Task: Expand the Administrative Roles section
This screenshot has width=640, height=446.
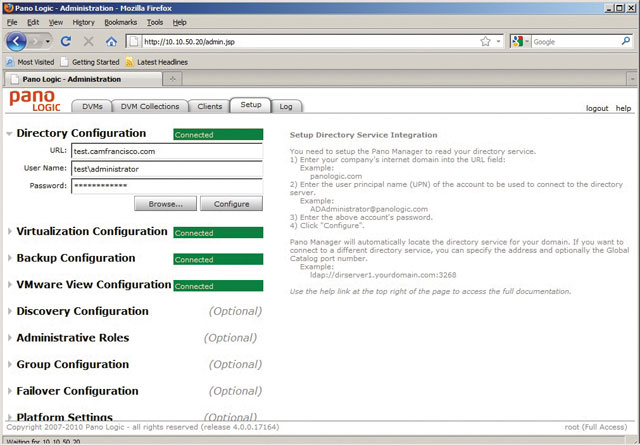Action: [9, 337]
